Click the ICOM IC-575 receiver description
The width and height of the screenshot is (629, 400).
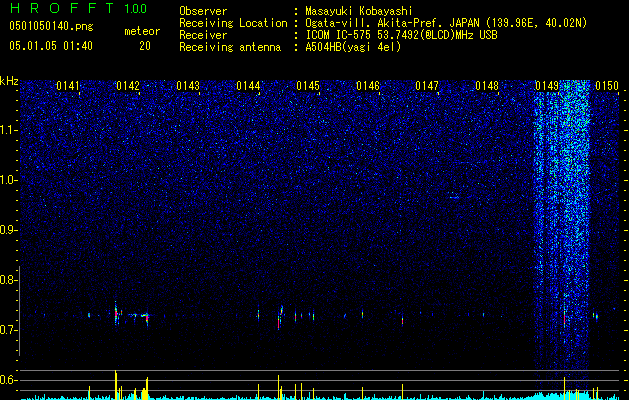click(401, 35)
